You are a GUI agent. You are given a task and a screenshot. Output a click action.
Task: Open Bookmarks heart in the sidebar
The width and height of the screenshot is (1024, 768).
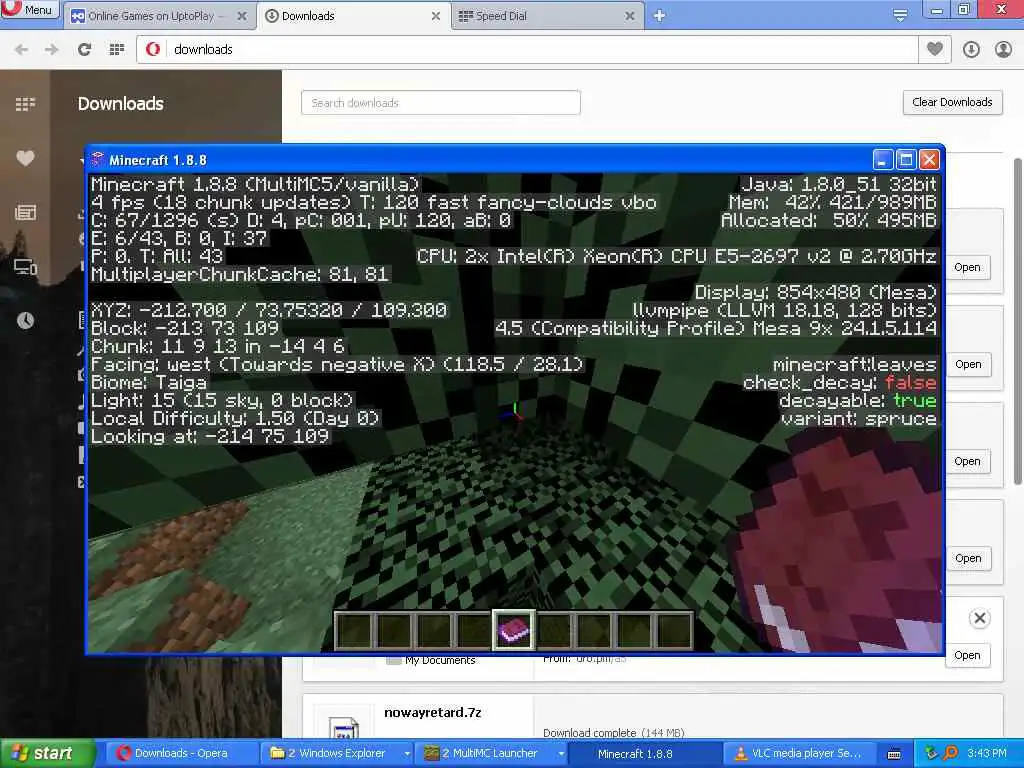pos(25,158)
